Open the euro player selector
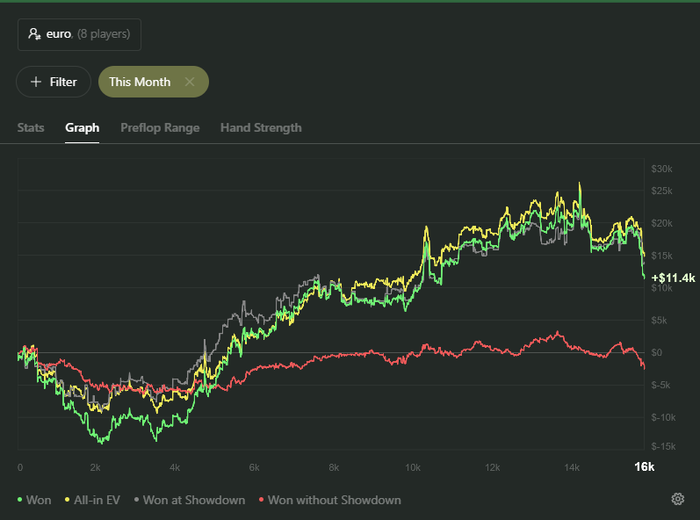This screenshot has height=520, width=700. pos(79,34)
